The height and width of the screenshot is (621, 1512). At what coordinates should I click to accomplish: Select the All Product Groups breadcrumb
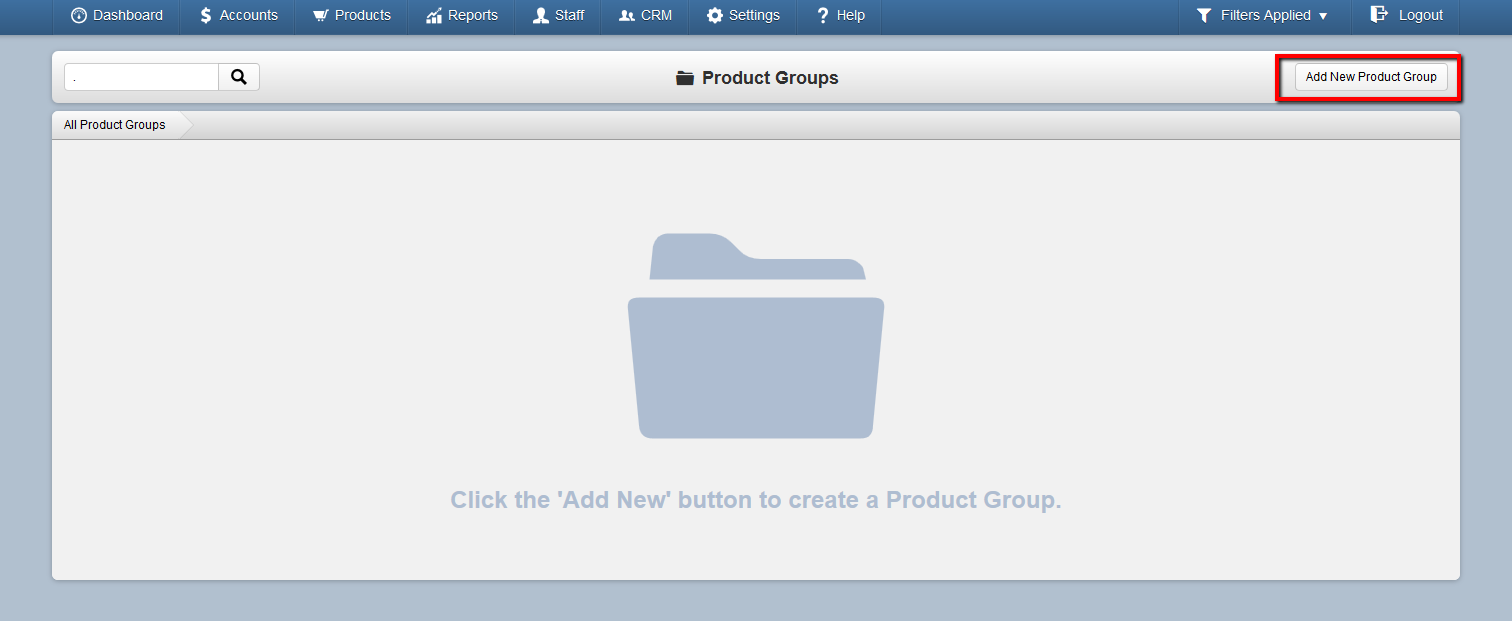115,125
